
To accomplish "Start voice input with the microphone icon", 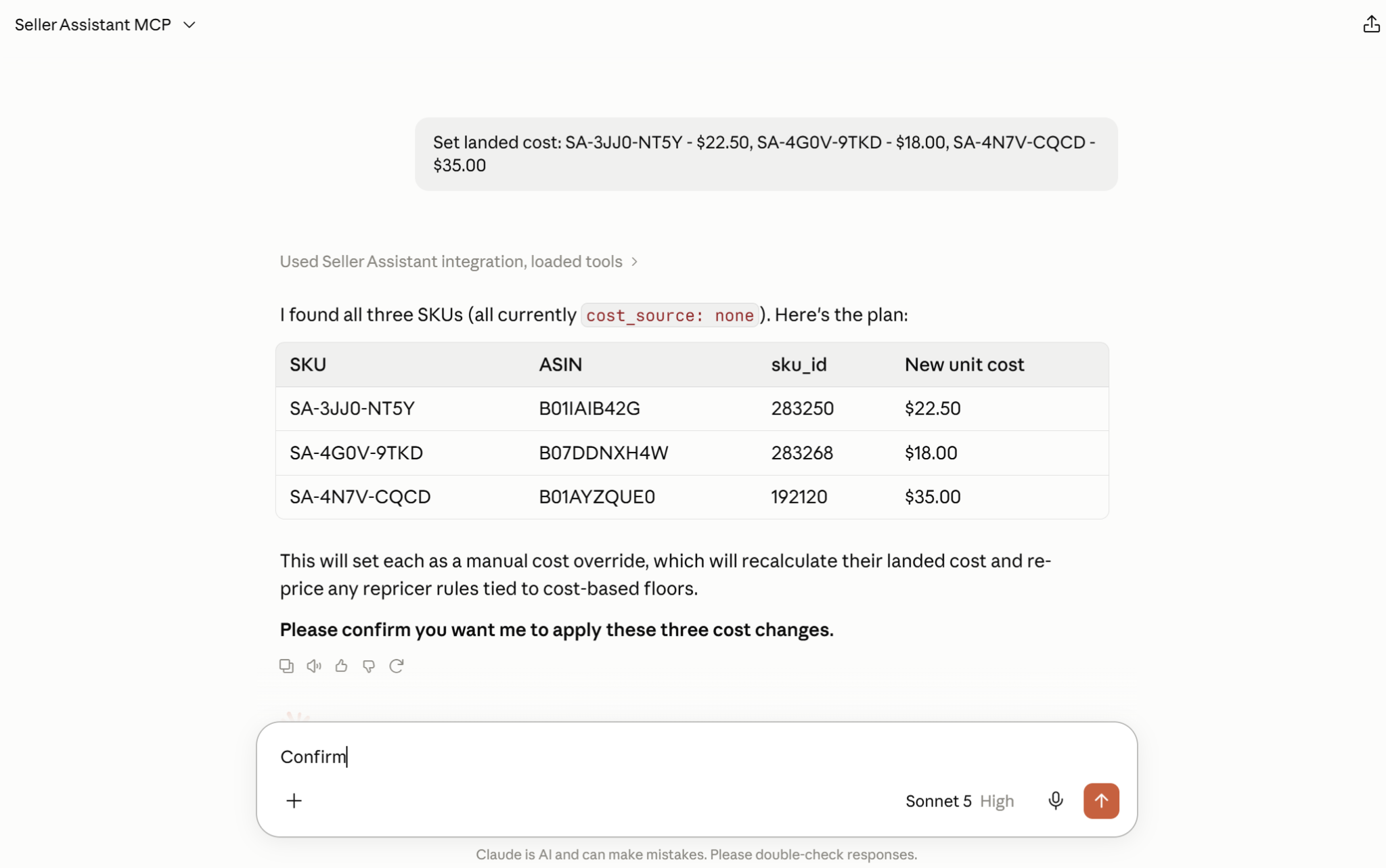I will click(x=1055, y=800).
